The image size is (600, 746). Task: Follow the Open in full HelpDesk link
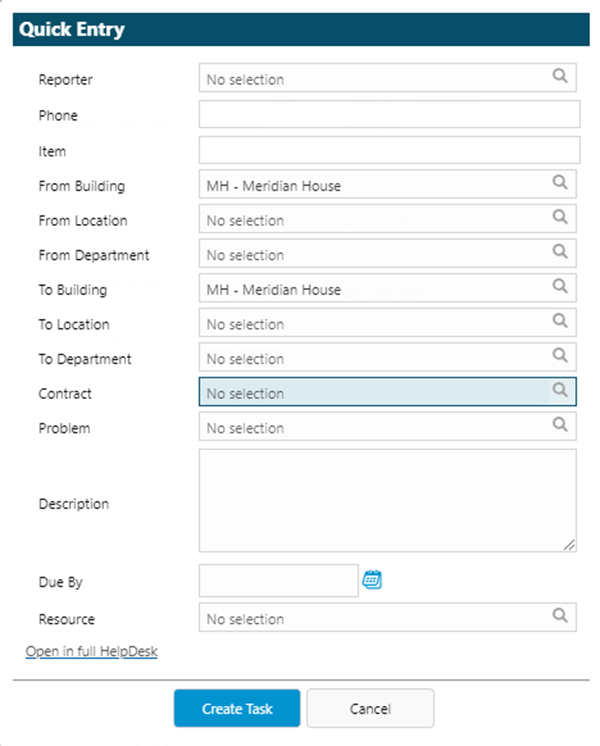click(91, 652)
